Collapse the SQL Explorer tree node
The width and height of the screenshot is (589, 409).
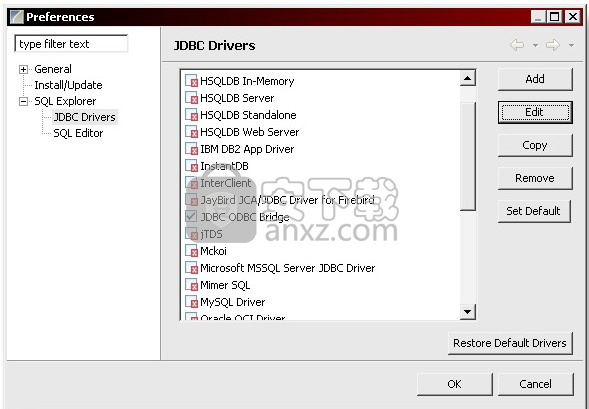click(23, 101)
